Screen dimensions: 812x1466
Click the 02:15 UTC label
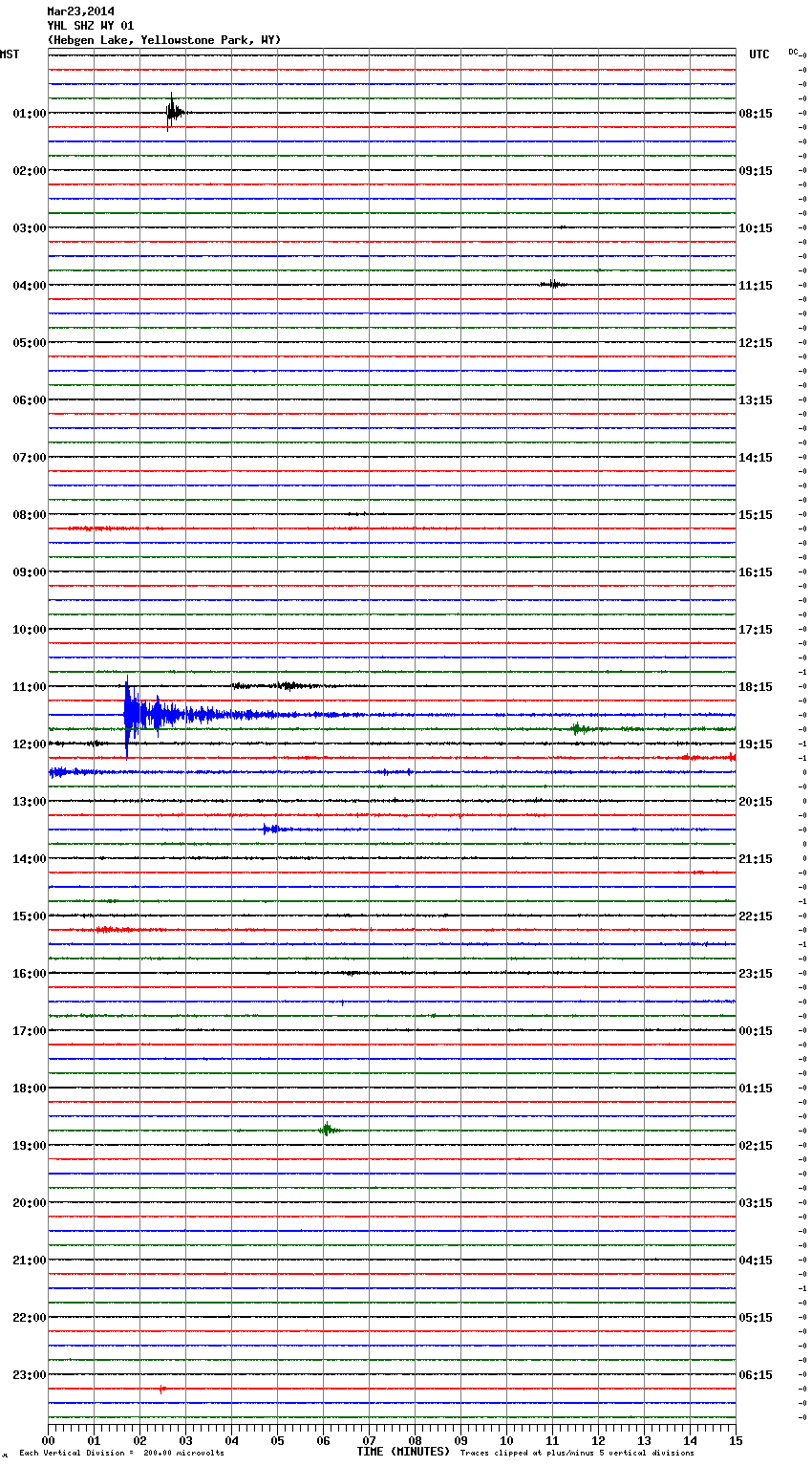(756, 1146)
